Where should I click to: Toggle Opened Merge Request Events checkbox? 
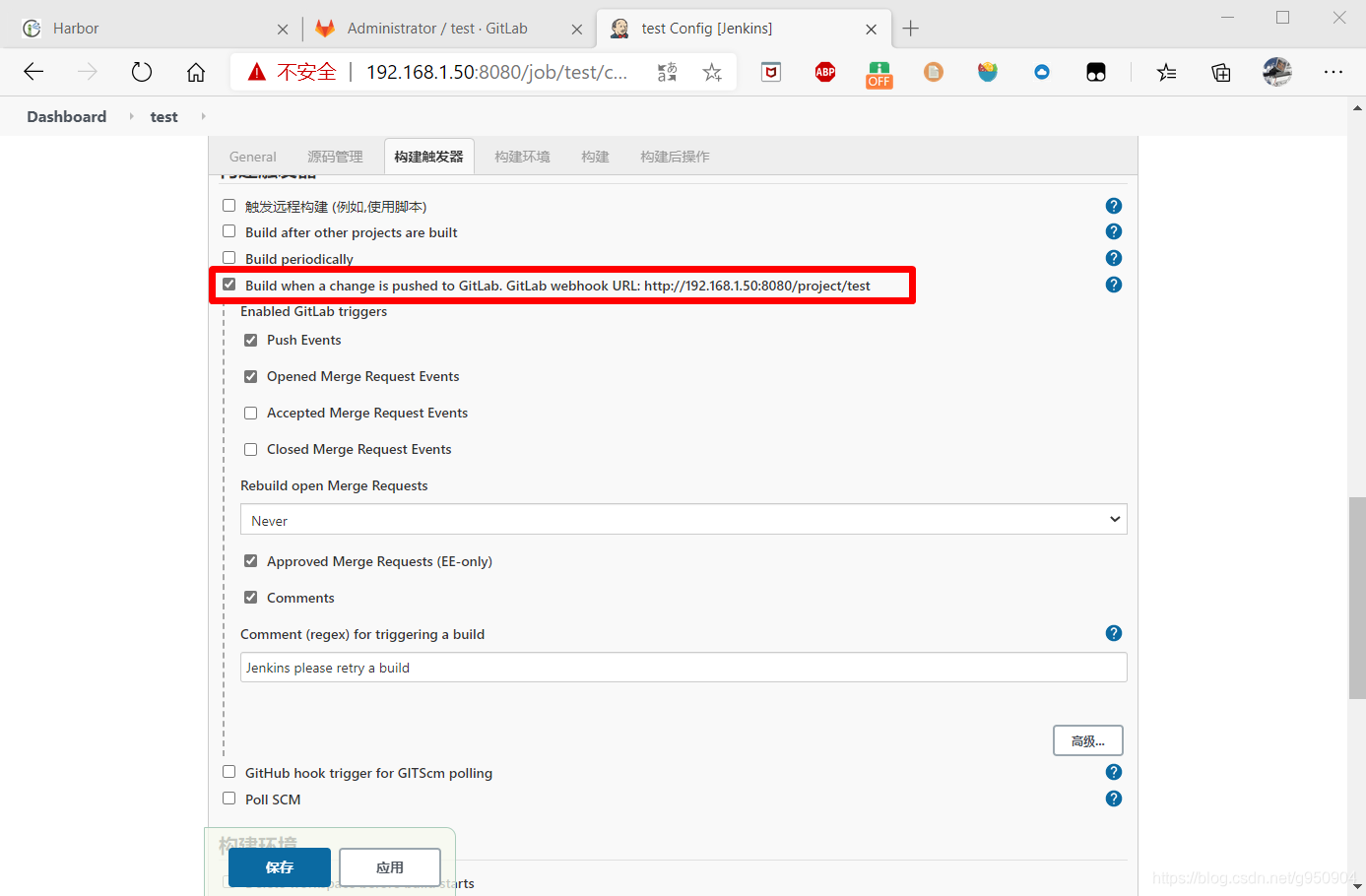[251, 376]
